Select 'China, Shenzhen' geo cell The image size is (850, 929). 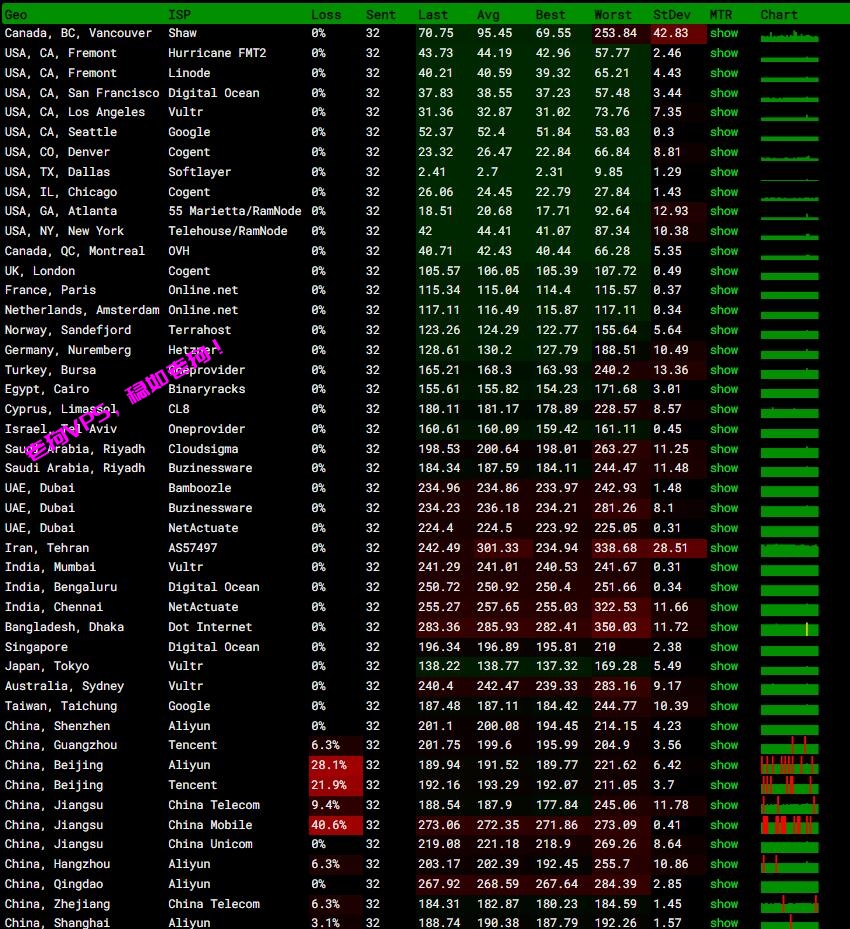tap(57, 726)
